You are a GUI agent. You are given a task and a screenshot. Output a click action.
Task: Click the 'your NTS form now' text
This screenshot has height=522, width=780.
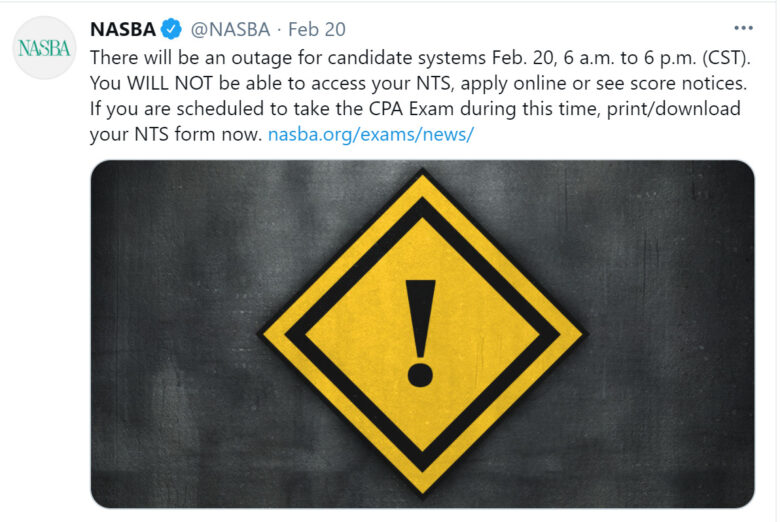pyautogui.click(x=176, y=134)
